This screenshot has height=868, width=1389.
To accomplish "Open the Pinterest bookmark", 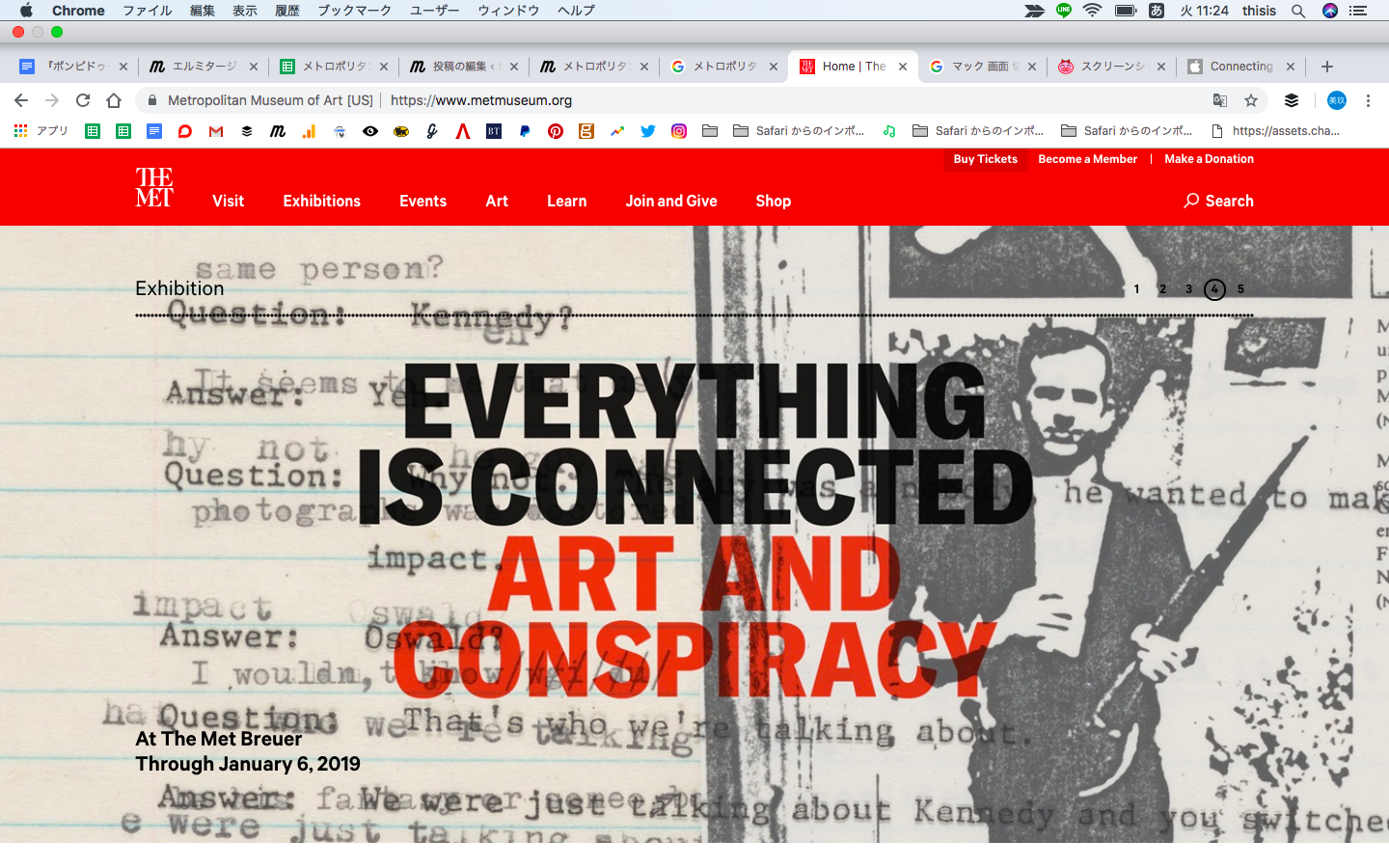I will 556,131.
